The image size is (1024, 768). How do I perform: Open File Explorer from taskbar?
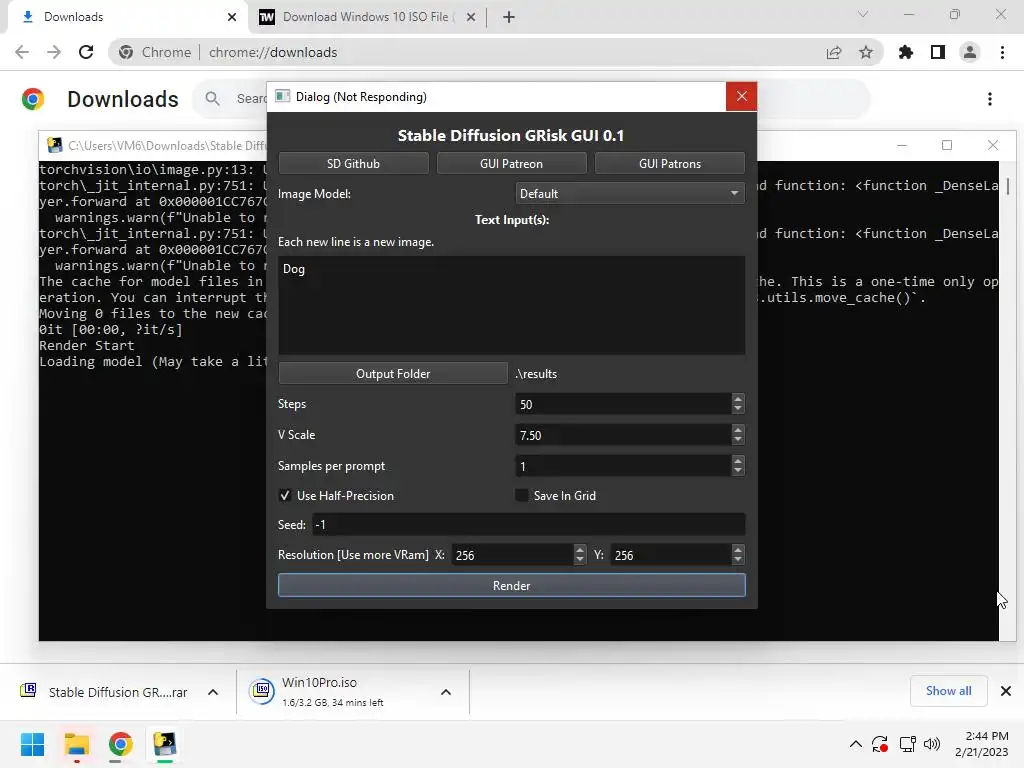76,744
